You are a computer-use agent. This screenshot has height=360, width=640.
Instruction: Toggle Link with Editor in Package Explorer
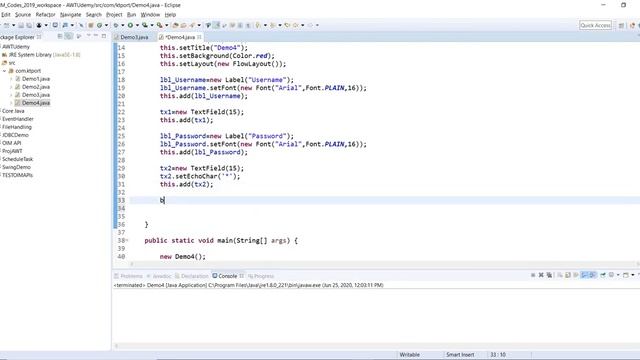pos(69,36)
